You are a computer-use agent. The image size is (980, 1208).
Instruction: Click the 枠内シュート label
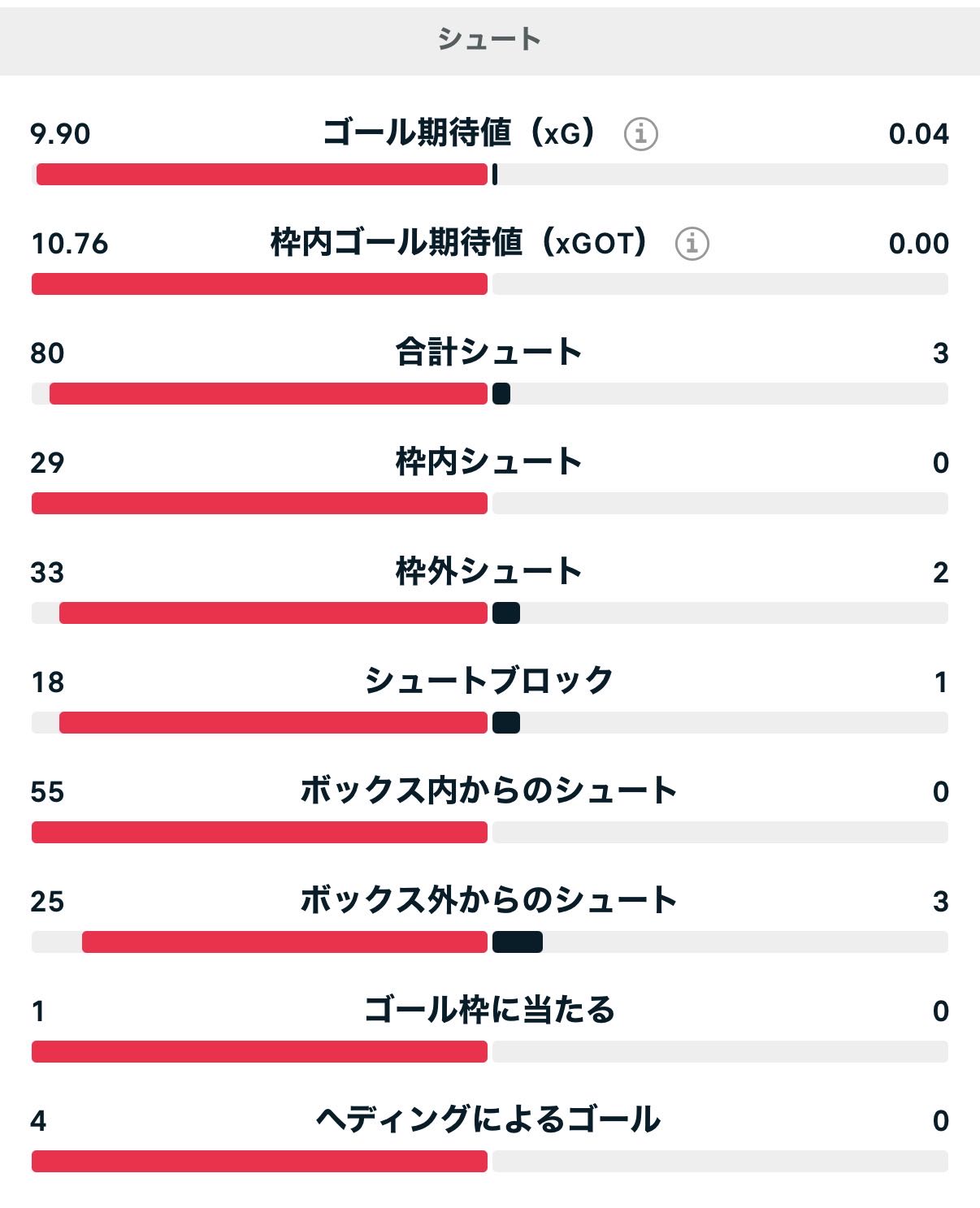coord(489,461)
